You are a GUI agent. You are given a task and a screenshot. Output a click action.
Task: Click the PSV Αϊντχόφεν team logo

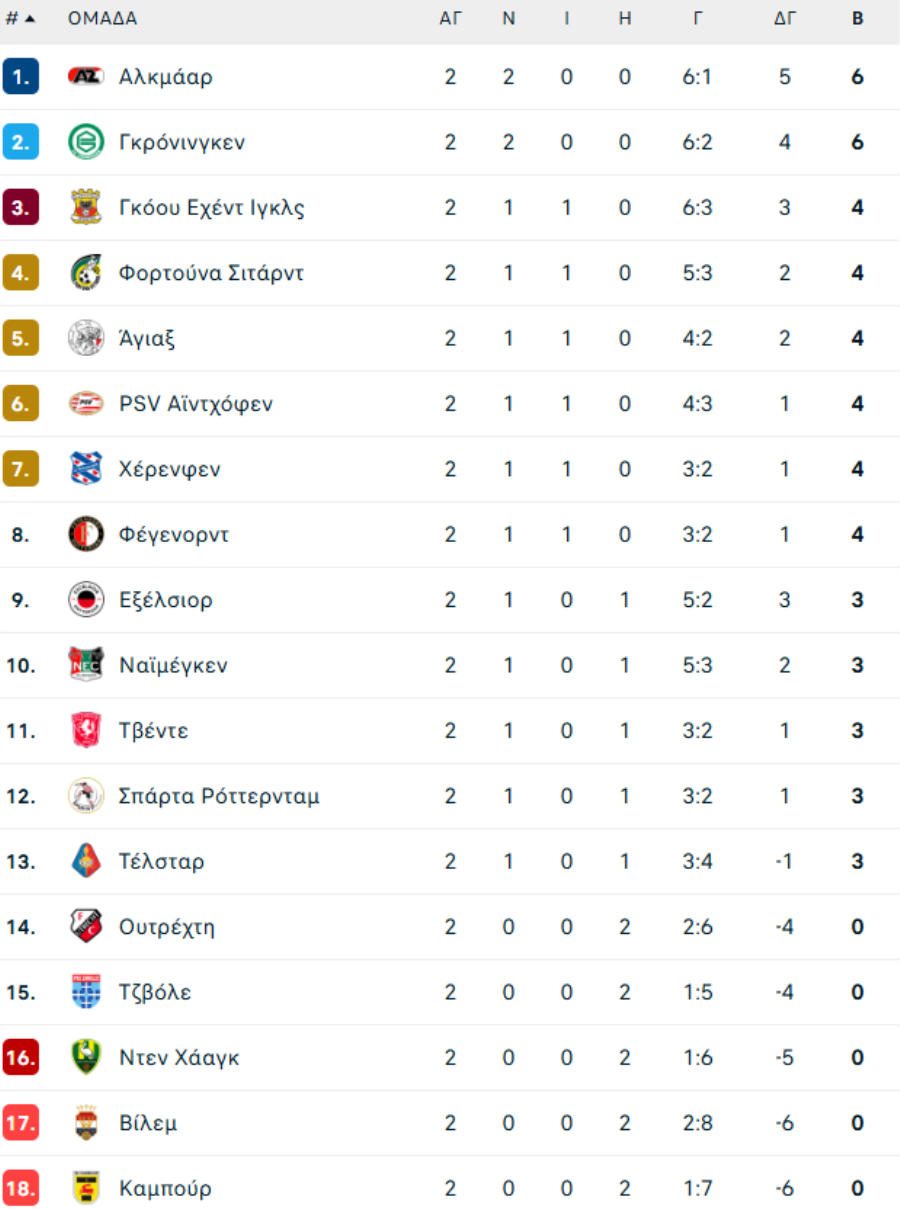click(x=86, y=404)
